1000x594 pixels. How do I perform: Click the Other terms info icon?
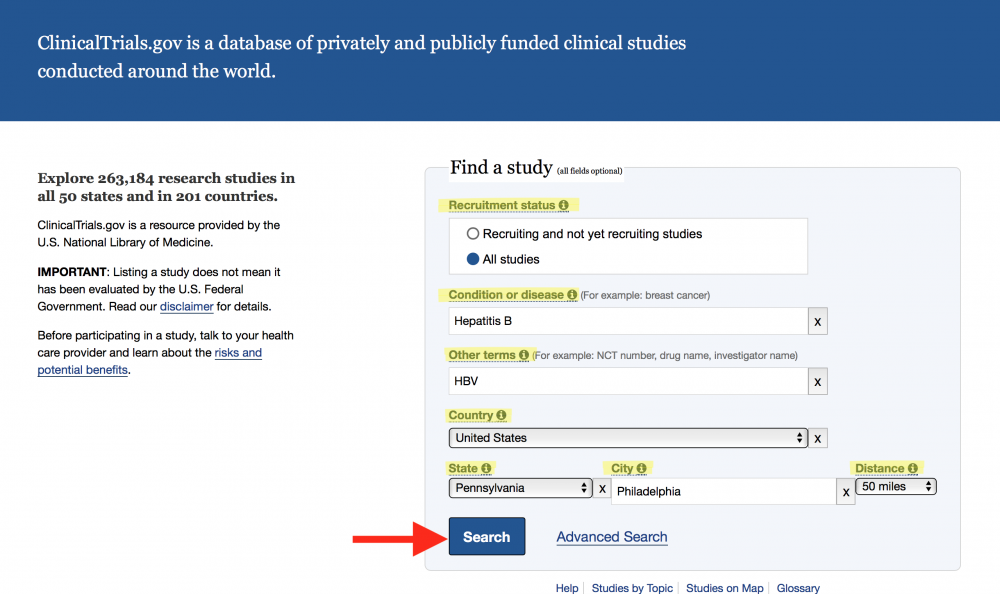(524, 355)
